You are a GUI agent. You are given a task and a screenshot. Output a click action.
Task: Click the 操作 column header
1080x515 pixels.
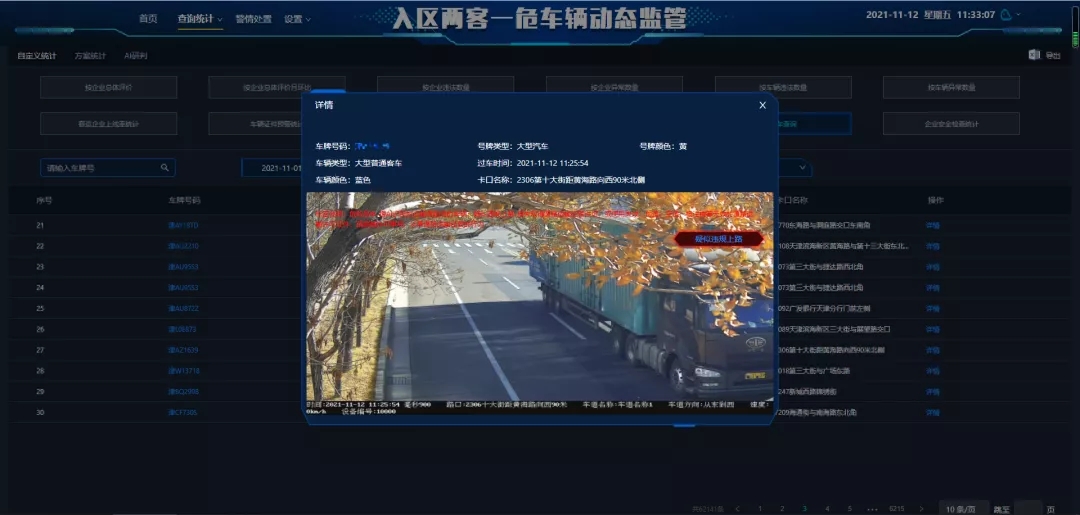click(x=935, y=200)
